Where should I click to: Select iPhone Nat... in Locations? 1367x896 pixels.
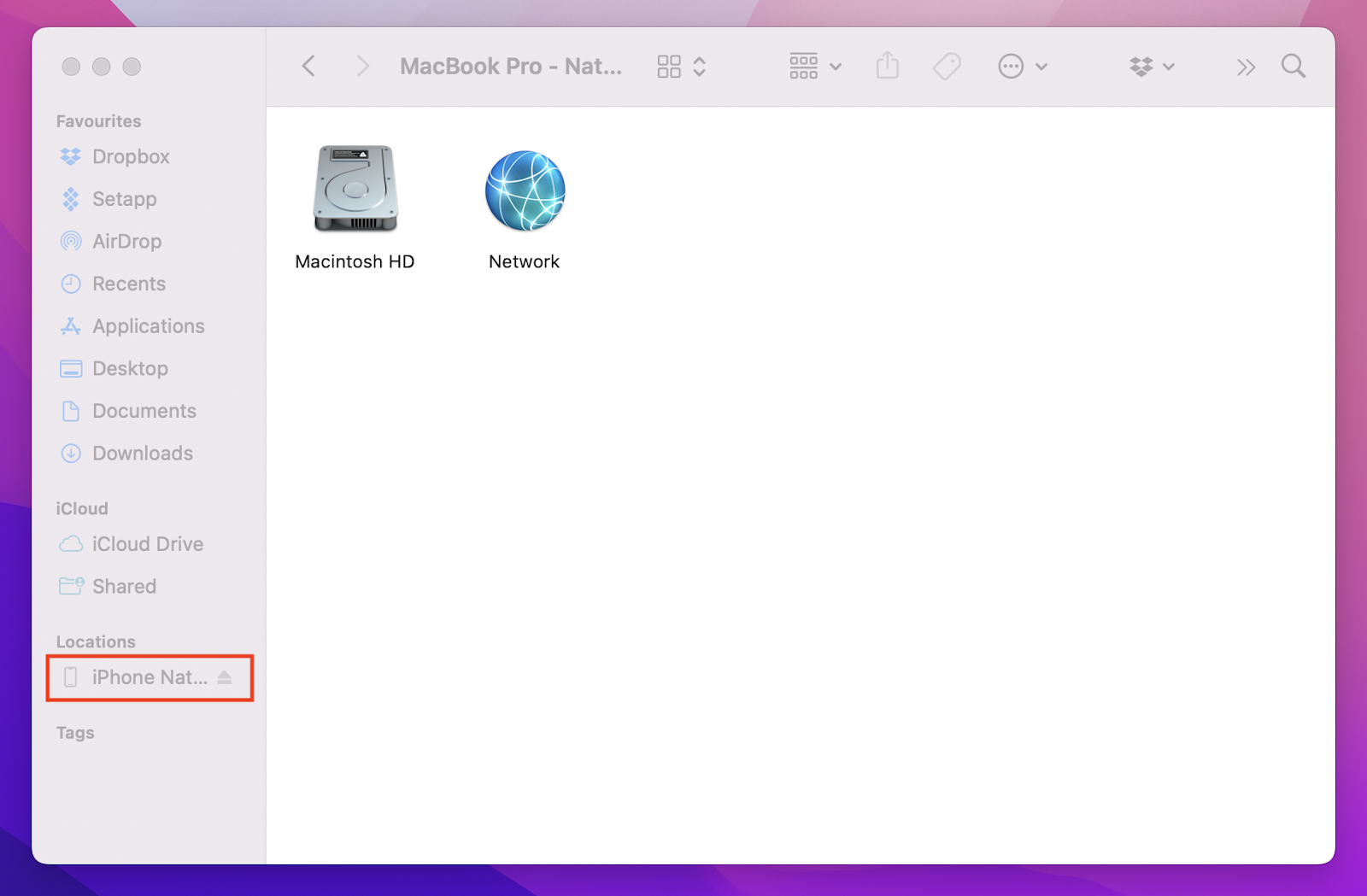point(150,677)
